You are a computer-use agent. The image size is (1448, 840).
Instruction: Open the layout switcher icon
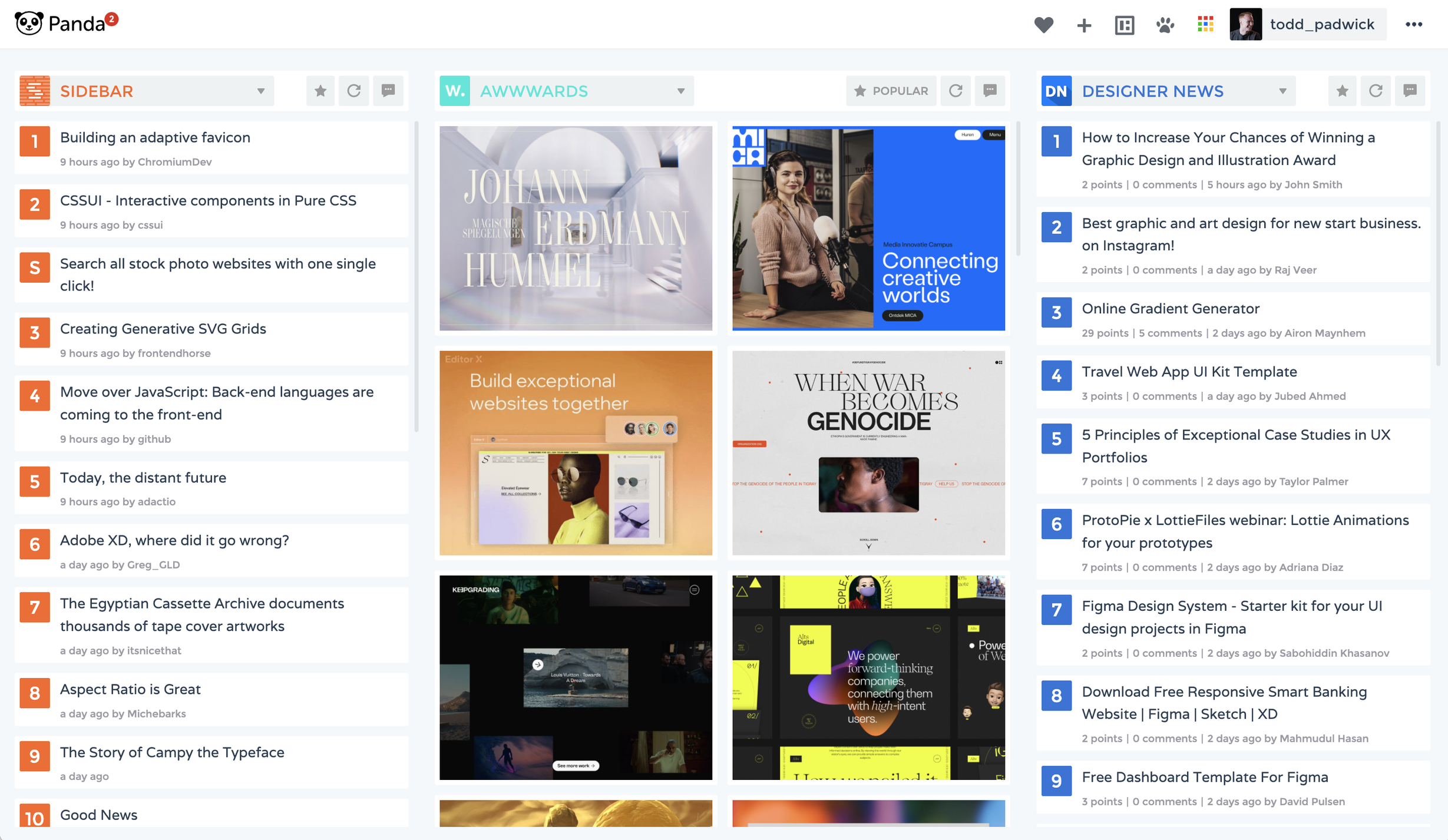click(x=1124, y=25)
